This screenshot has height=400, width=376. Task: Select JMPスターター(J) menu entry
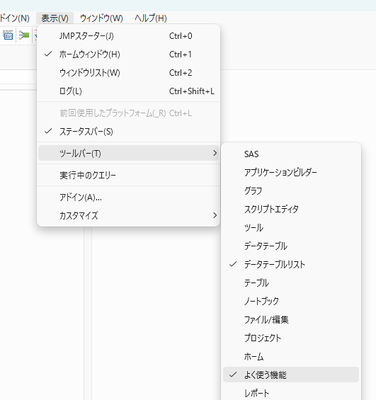tap(128, 36)
